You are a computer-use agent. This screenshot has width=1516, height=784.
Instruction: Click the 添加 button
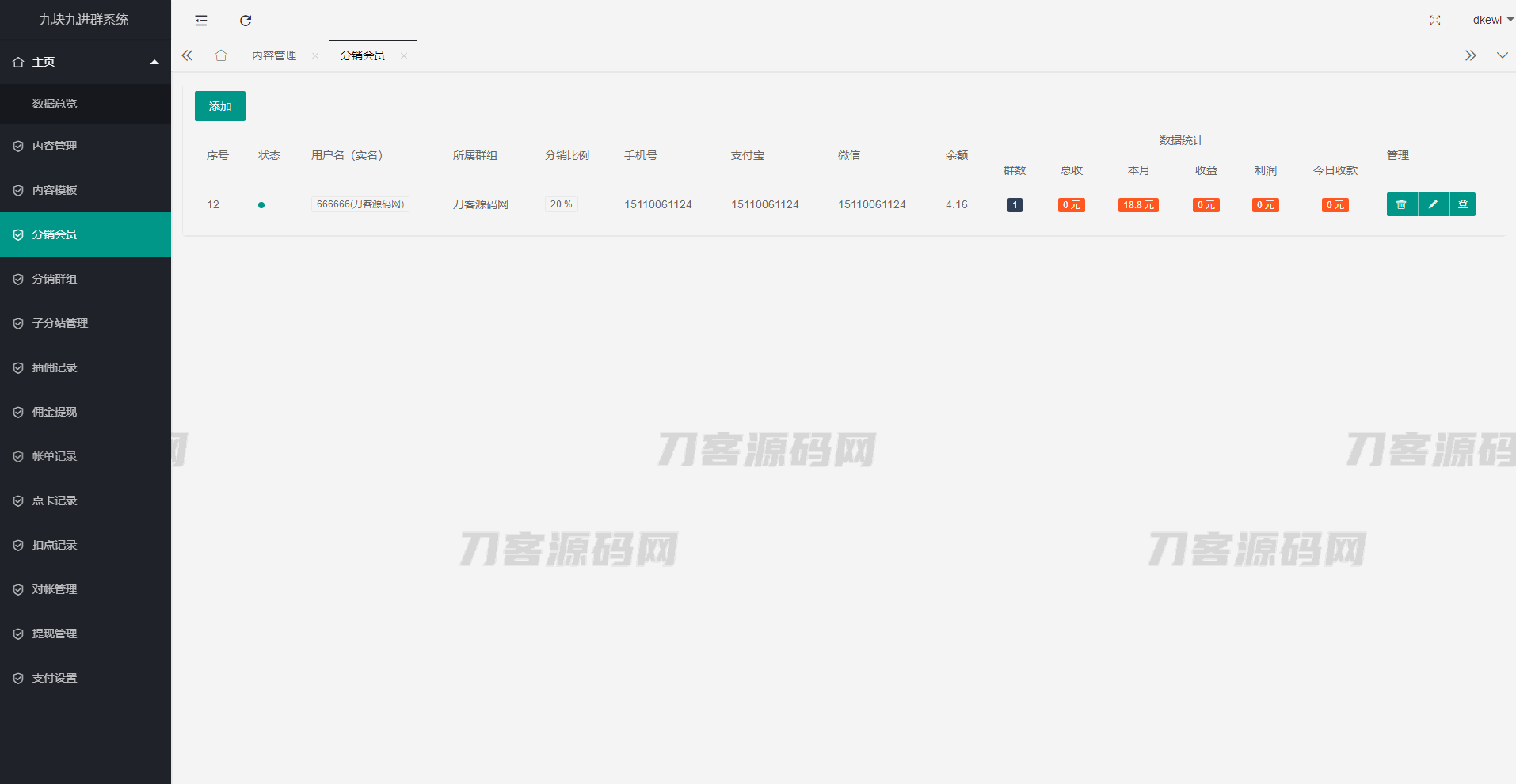point(220,106)
